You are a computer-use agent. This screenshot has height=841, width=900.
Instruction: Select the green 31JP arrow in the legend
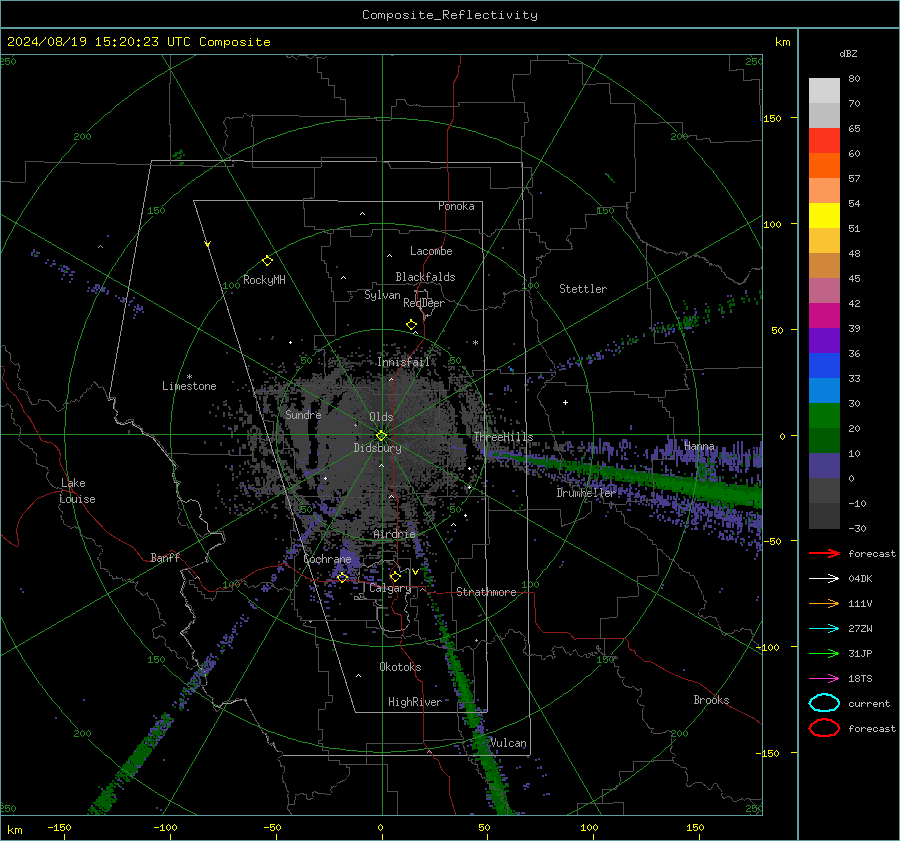pos(824,653)
